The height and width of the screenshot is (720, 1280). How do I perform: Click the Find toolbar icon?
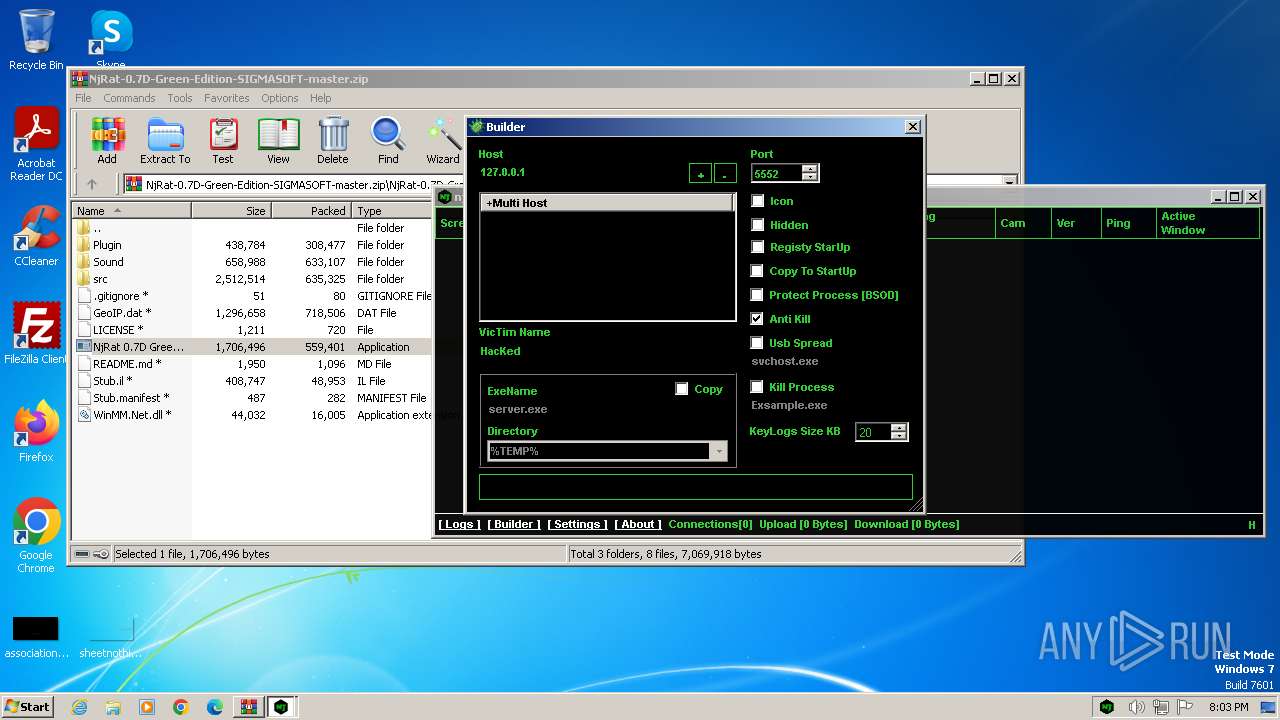[388, 141]
